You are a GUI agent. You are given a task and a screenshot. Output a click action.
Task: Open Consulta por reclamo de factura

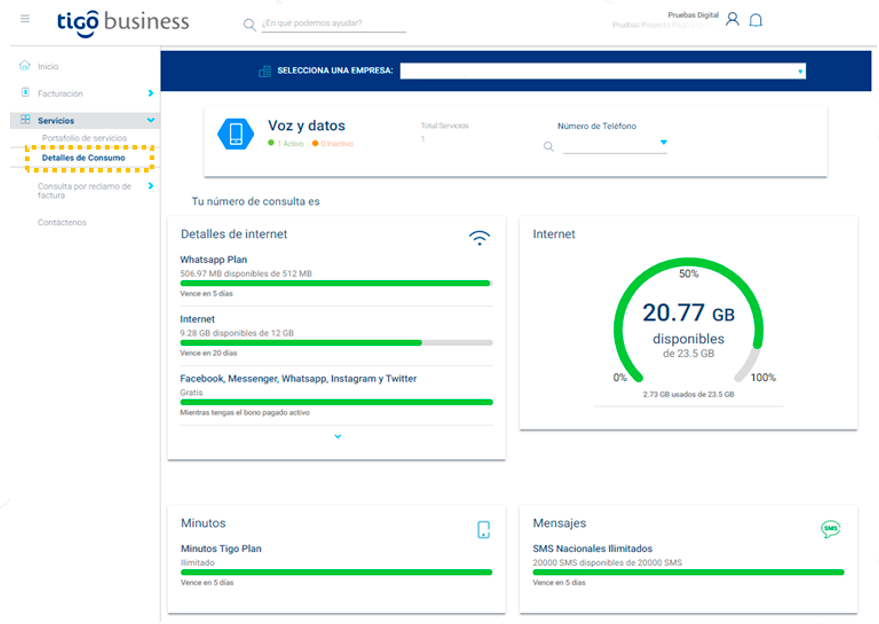(84, 191)
